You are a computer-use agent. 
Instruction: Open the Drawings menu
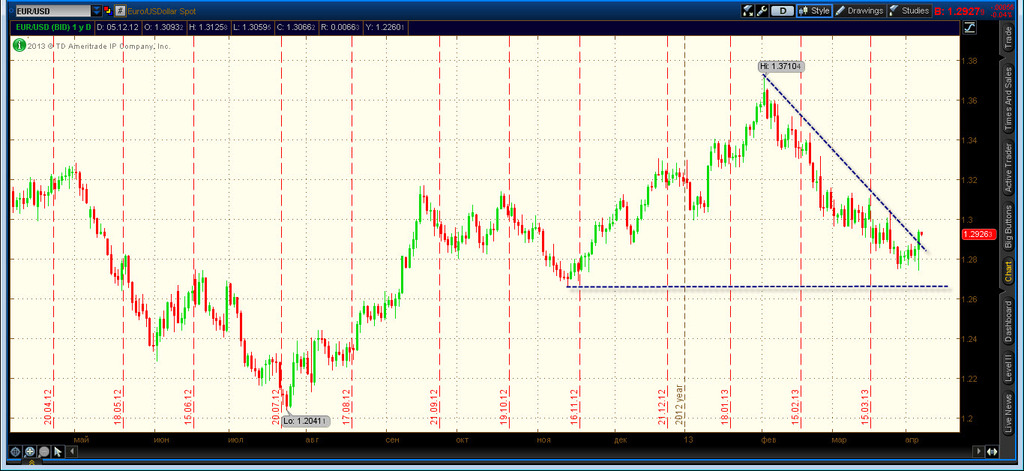[x=859, y=10]
